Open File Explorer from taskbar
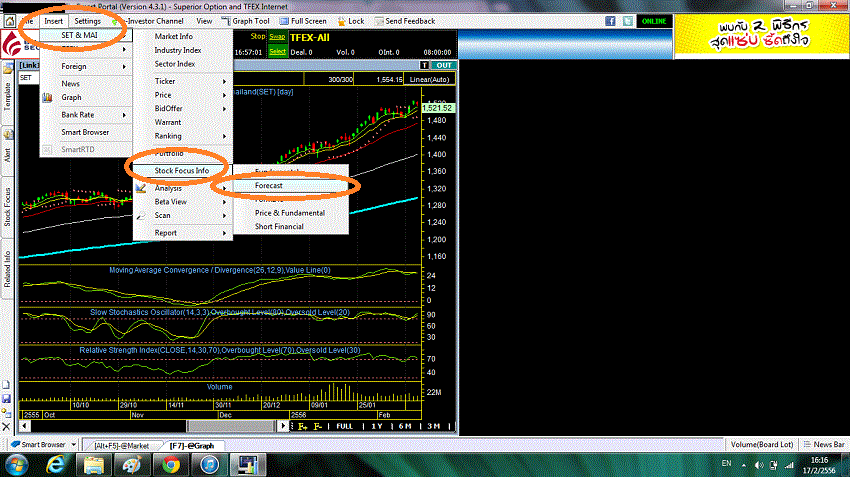The height and width of the screenshot is (477, 850). [x=94, y=465]
